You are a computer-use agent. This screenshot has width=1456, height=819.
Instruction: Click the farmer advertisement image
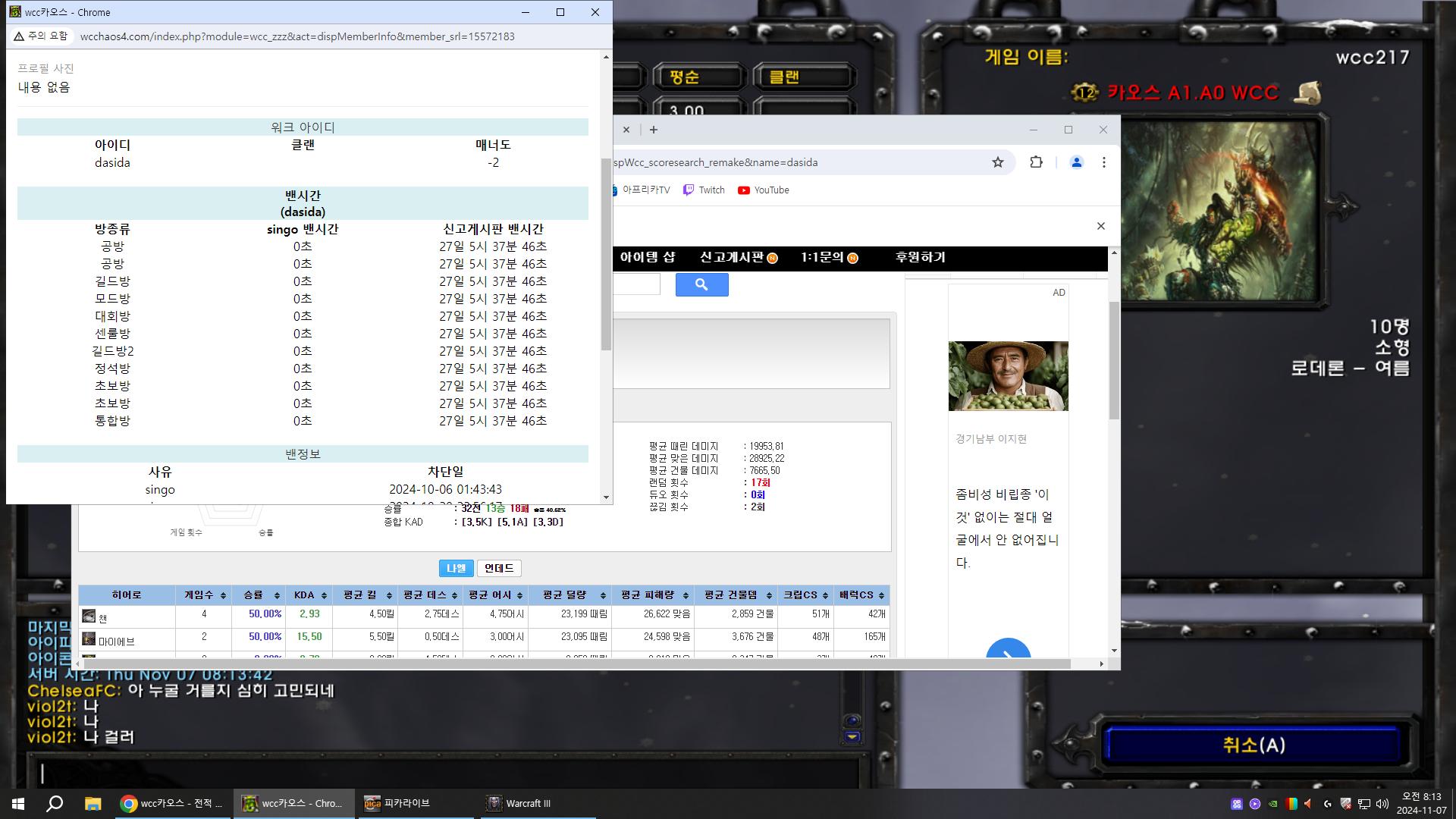click(x=1008, y=376)
